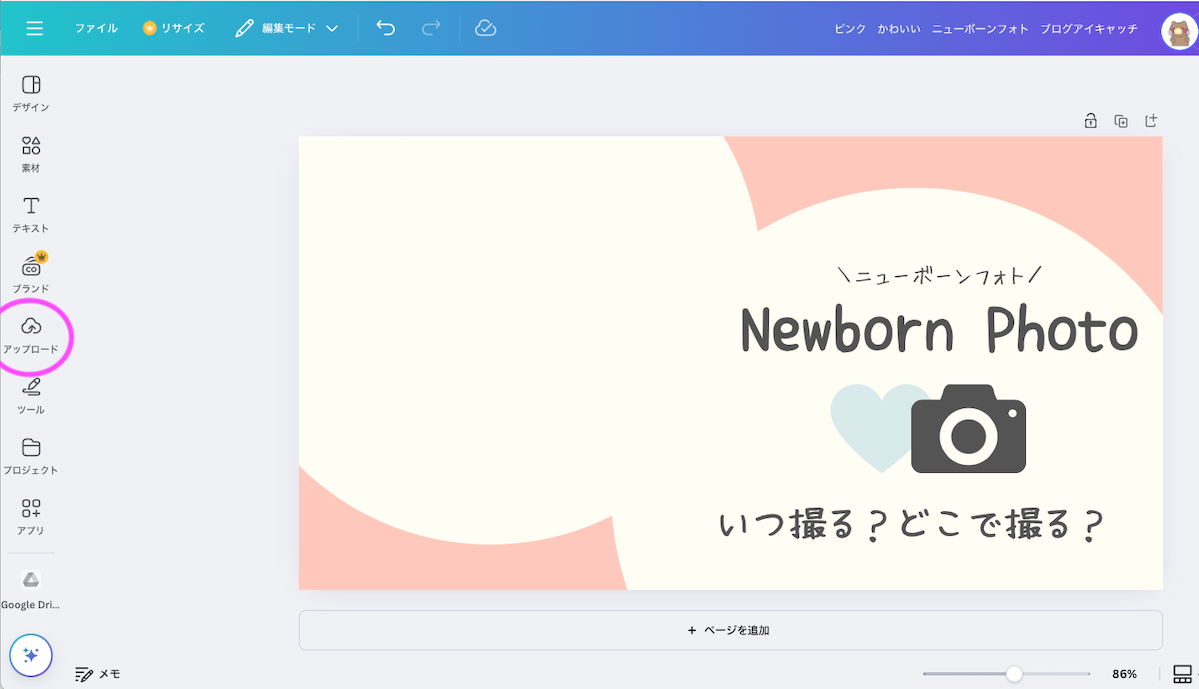Open the profile avatar menu
1199x689 pixels.
pos(1178,32)
